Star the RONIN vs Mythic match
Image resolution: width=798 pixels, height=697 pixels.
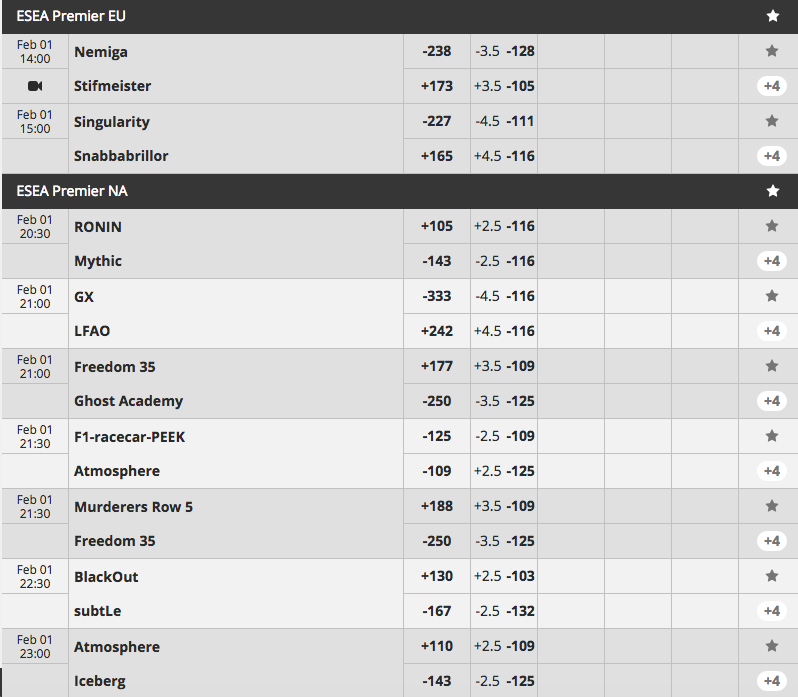tap(772, 226)
